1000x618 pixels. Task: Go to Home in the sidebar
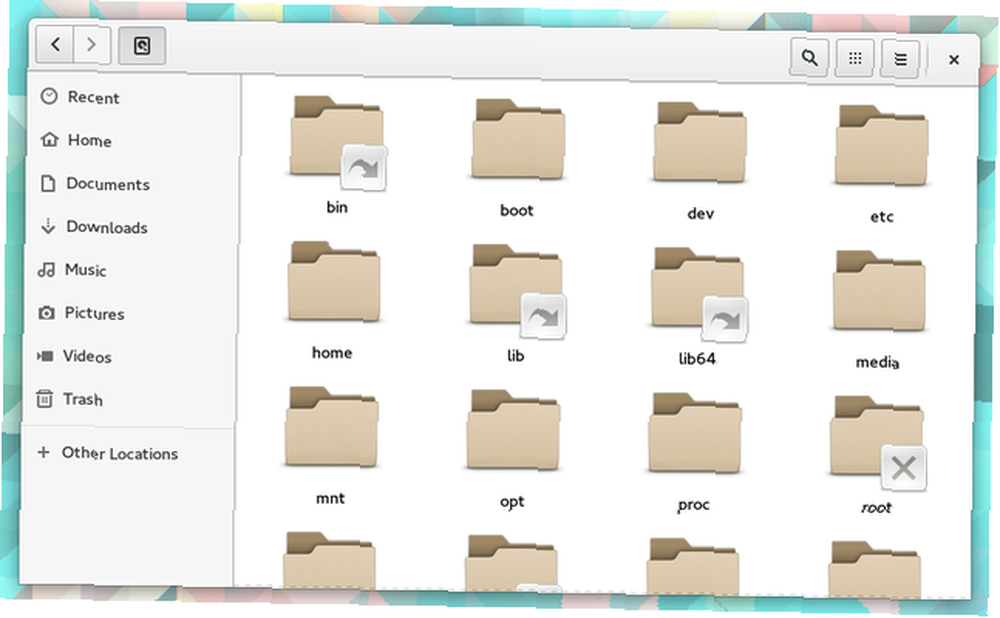point(131,140)
